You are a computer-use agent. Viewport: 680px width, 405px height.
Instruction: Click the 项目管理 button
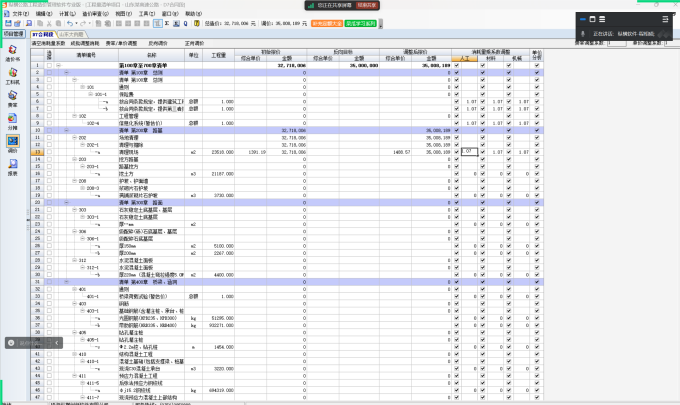14,34
